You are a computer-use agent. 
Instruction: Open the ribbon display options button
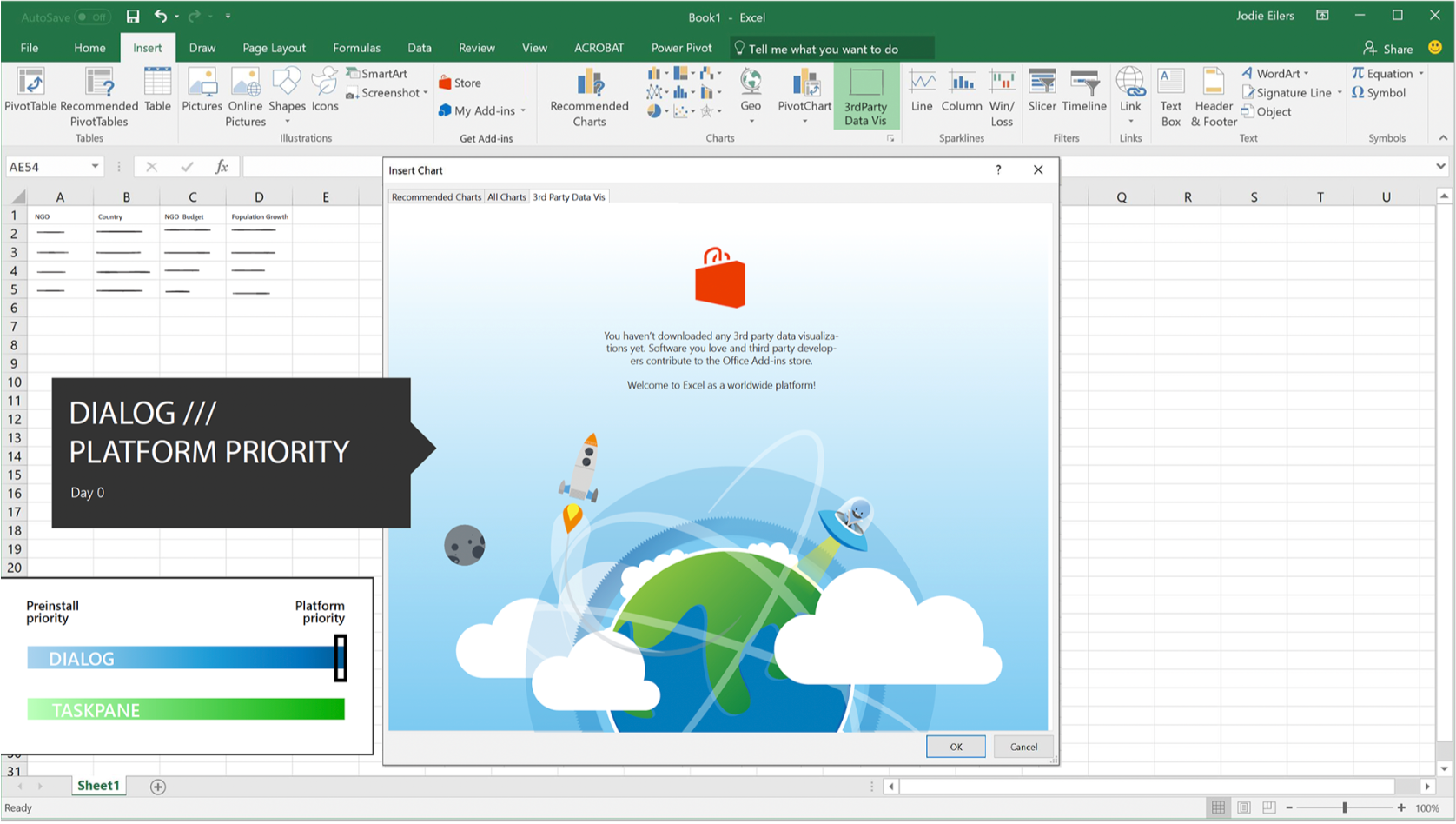tap(1322, 16)
